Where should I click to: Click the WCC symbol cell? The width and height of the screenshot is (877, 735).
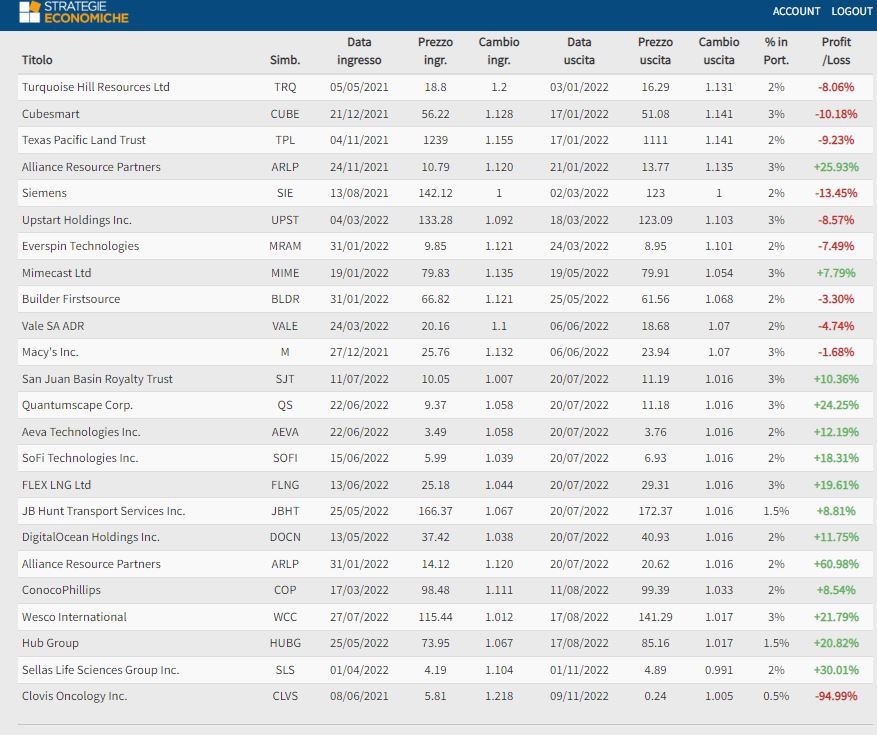click(285, 617)
